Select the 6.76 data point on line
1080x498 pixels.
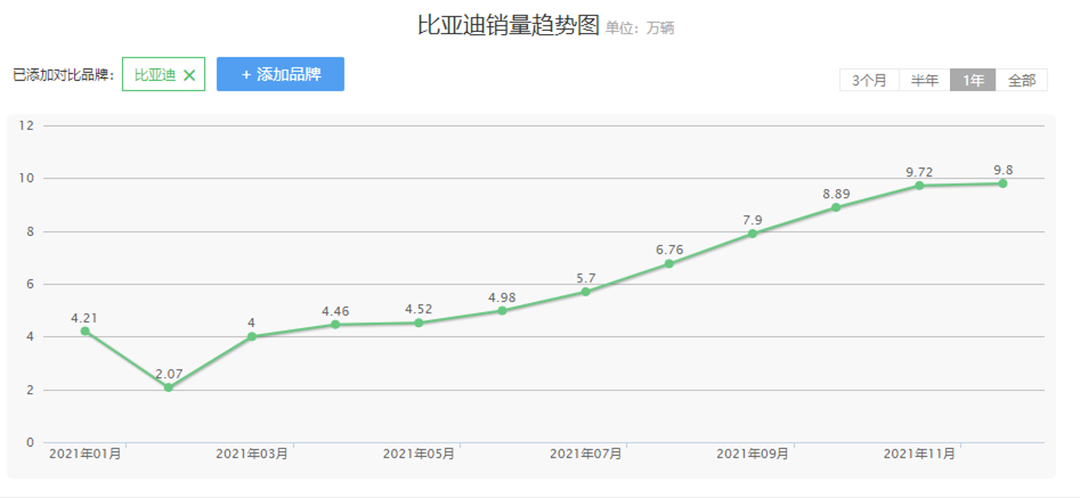(x=669, y=264)
